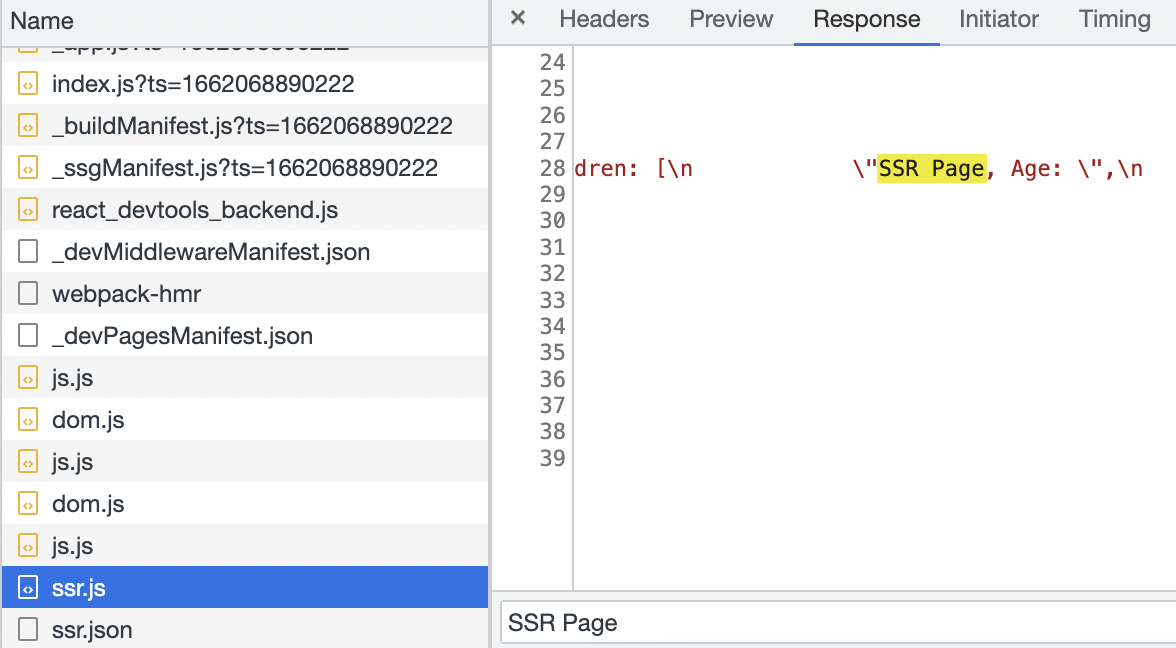Select the Response tab
1176x648 pixels.
866,19
